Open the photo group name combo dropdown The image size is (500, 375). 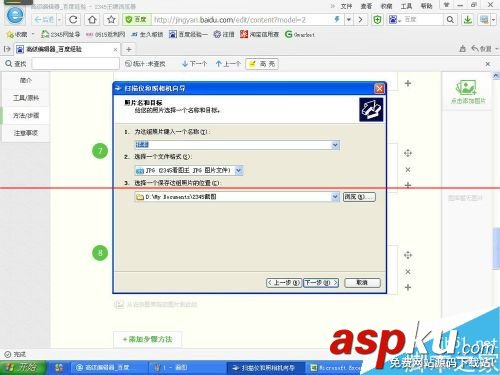(x=335, y=145)
